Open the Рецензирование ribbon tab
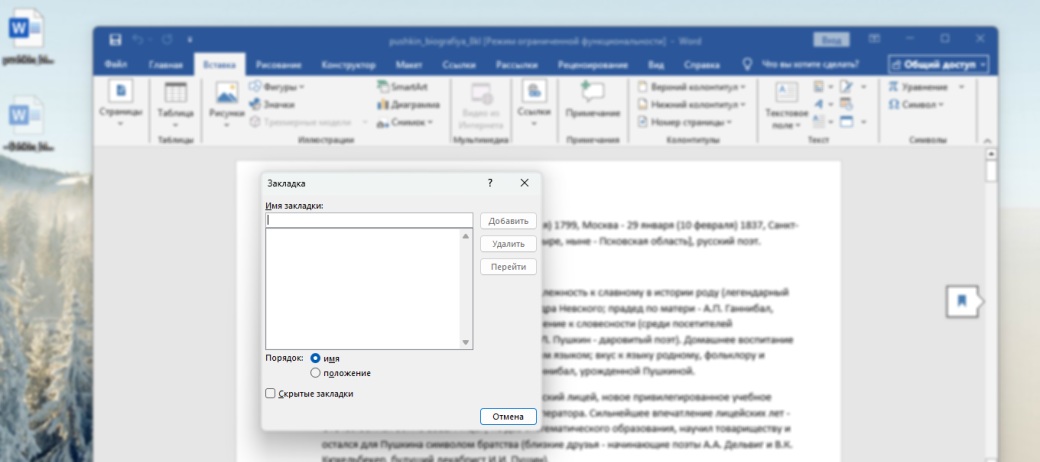The width and height of the screenshot is (1040, 462). (x=593, y=65)
